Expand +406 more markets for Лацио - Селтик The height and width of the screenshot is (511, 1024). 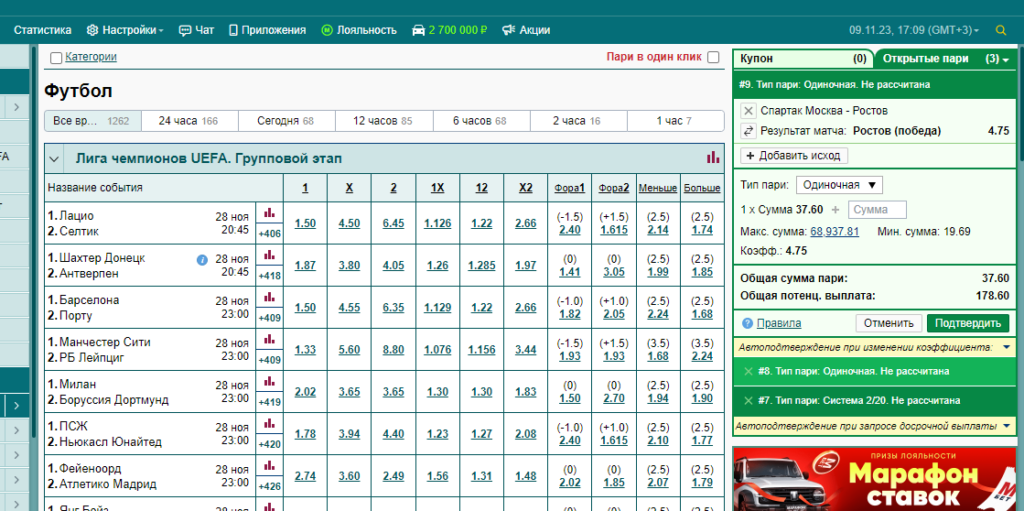click(x=269, y=234)
